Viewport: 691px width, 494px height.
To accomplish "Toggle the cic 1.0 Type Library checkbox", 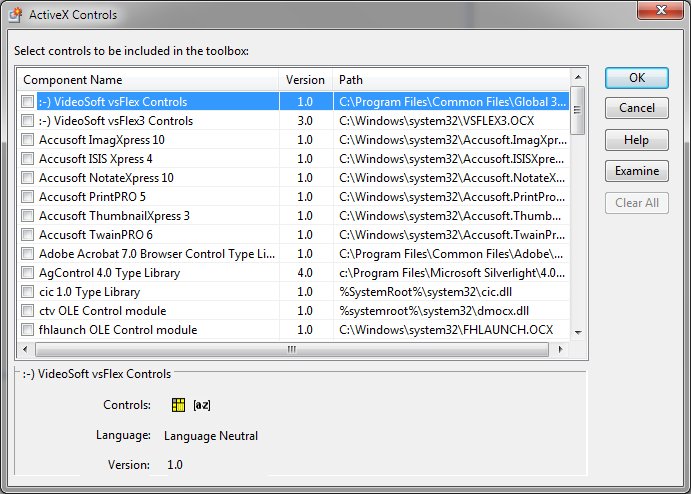I will [x=28, y=292].
